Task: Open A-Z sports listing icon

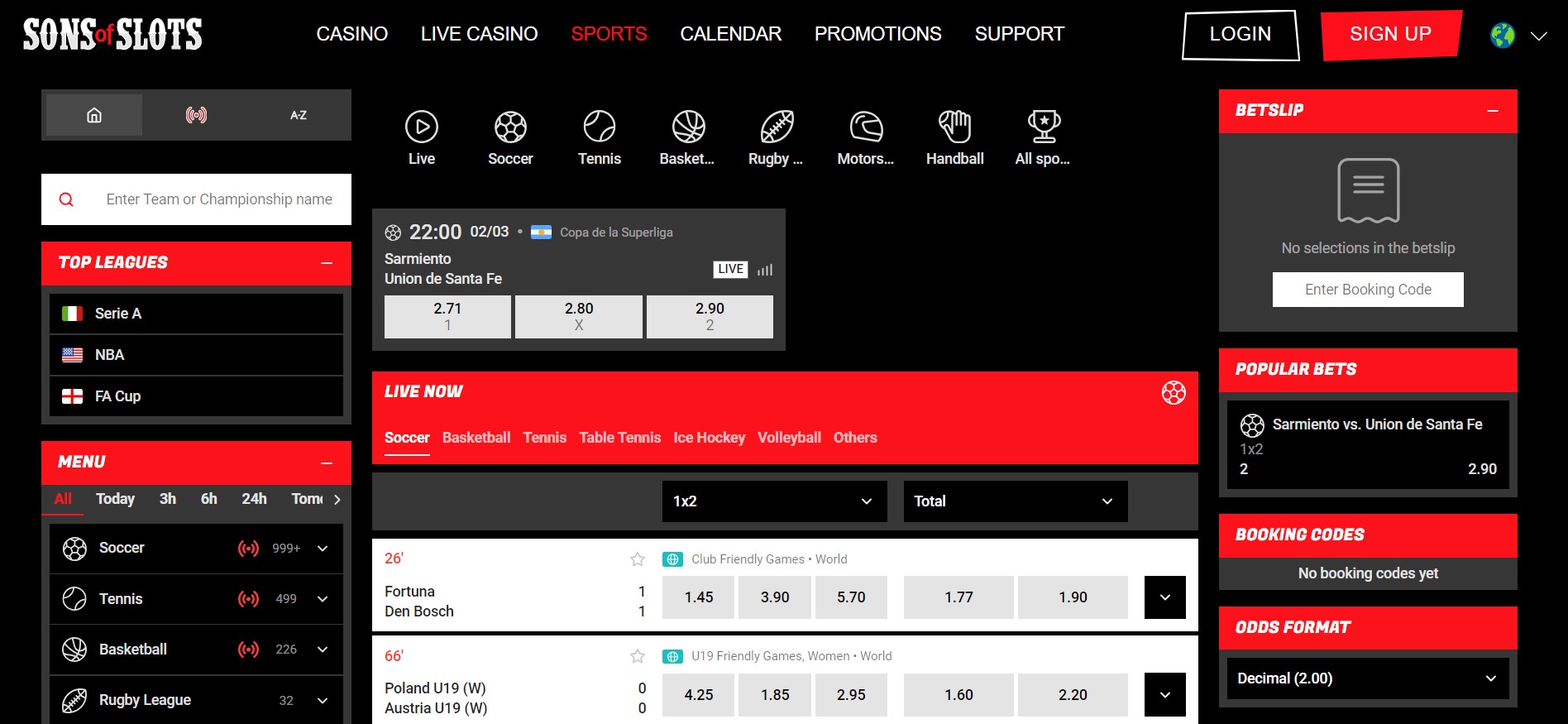Action: coord(299,115)
